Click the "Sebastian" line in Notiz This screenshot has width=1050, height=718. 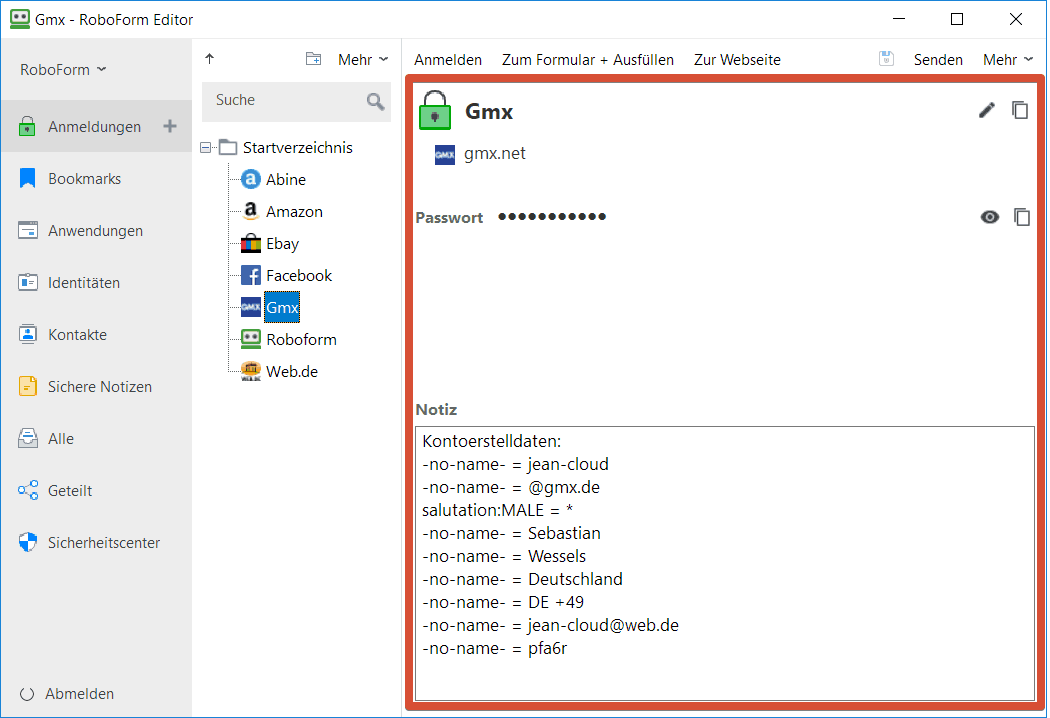click(512, 534)
